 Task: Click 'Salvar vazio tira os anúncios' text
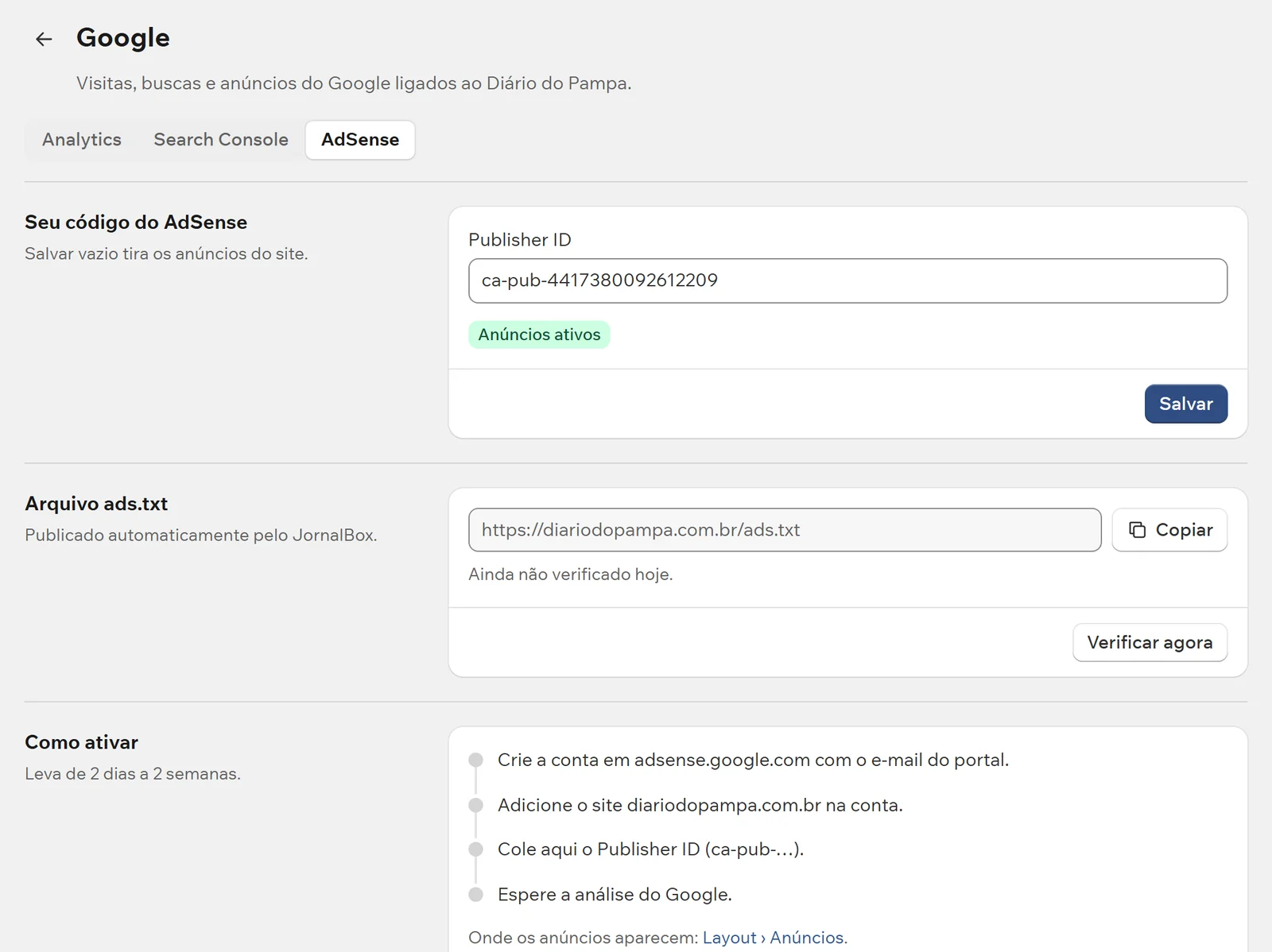click(x=166, y=254)
